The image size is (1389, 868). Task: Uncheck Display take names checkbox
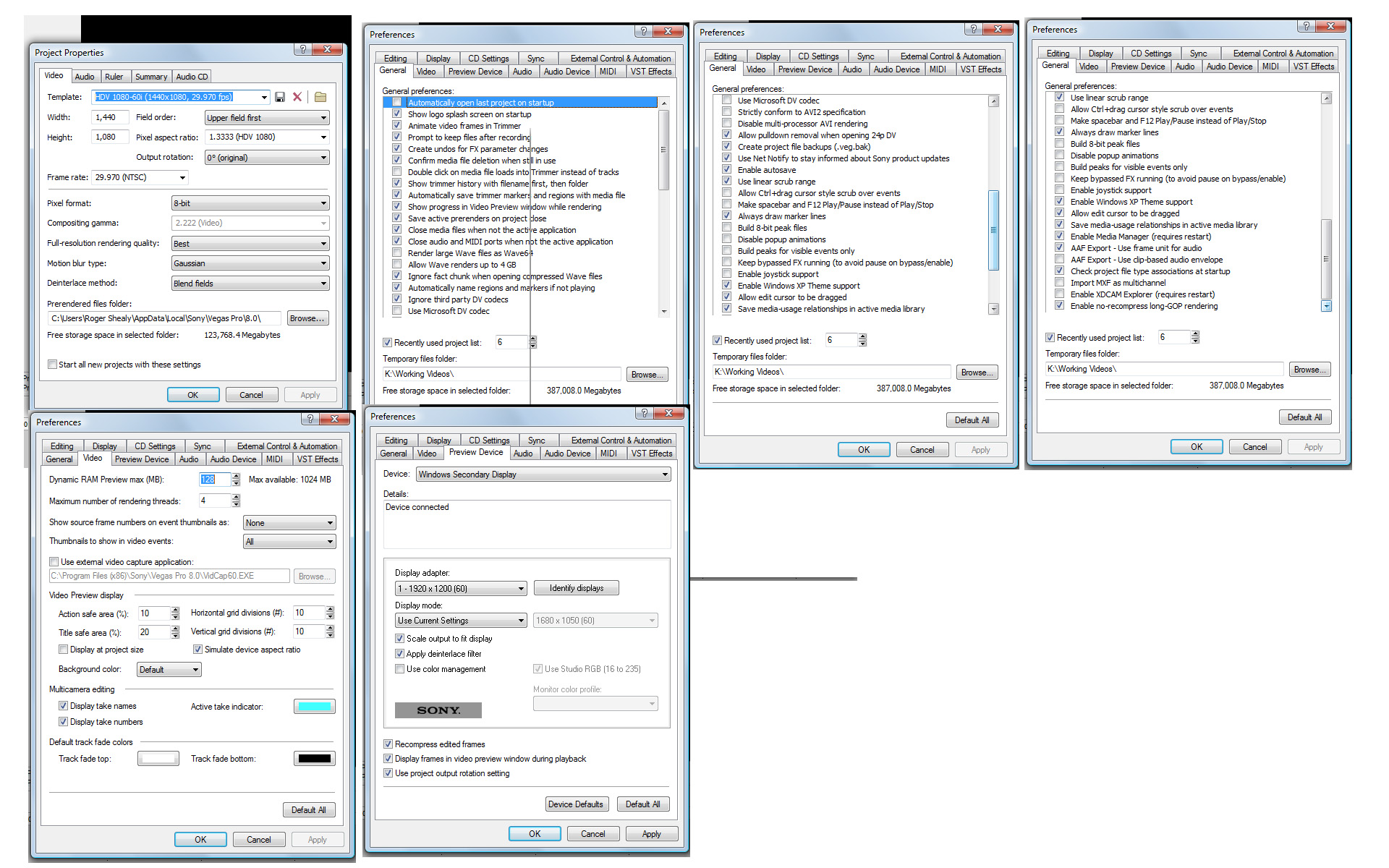tap(64, 706)
